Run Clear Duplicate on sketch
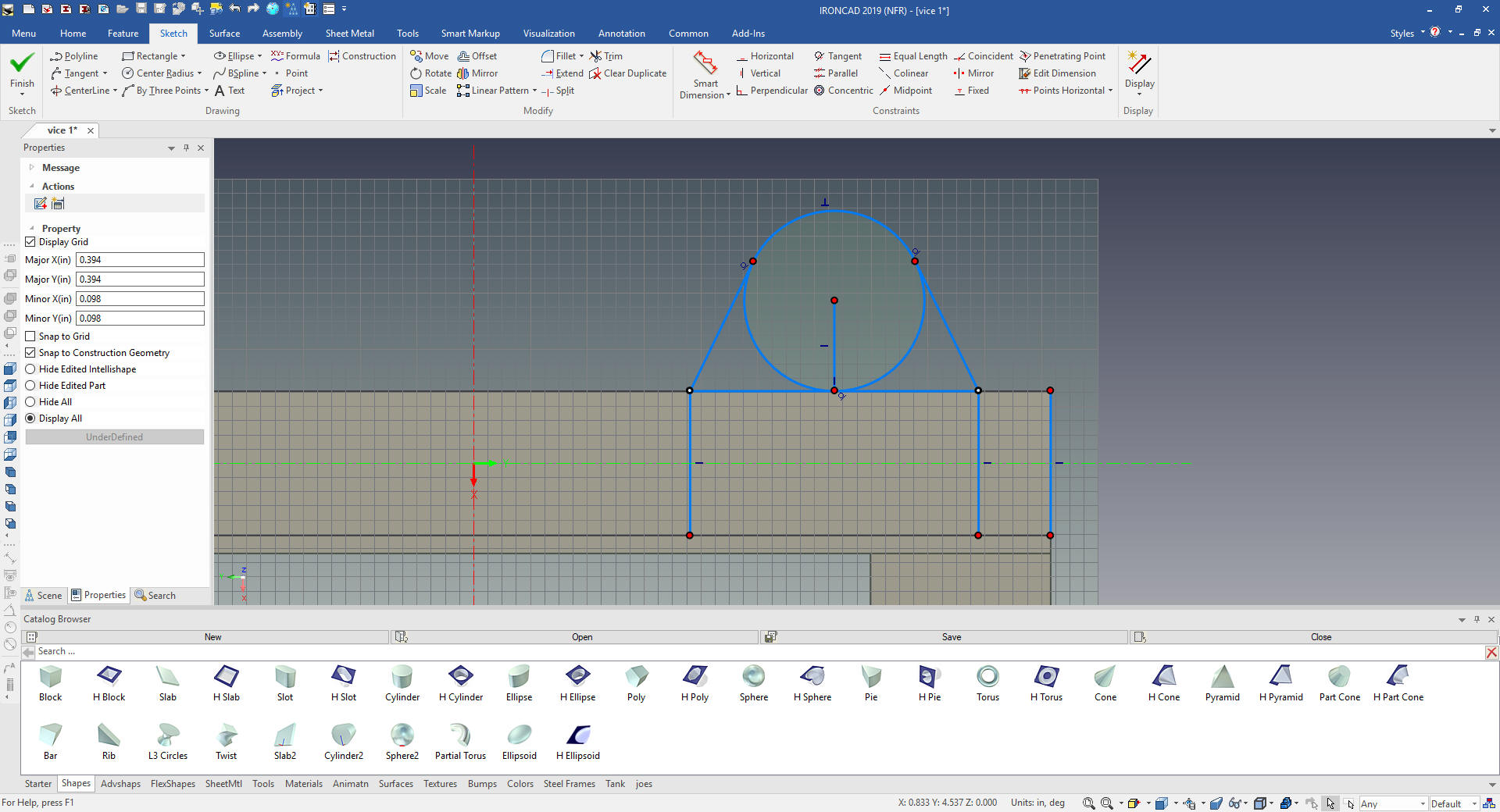Viewport: 1500px width, 812px height. 628,73
